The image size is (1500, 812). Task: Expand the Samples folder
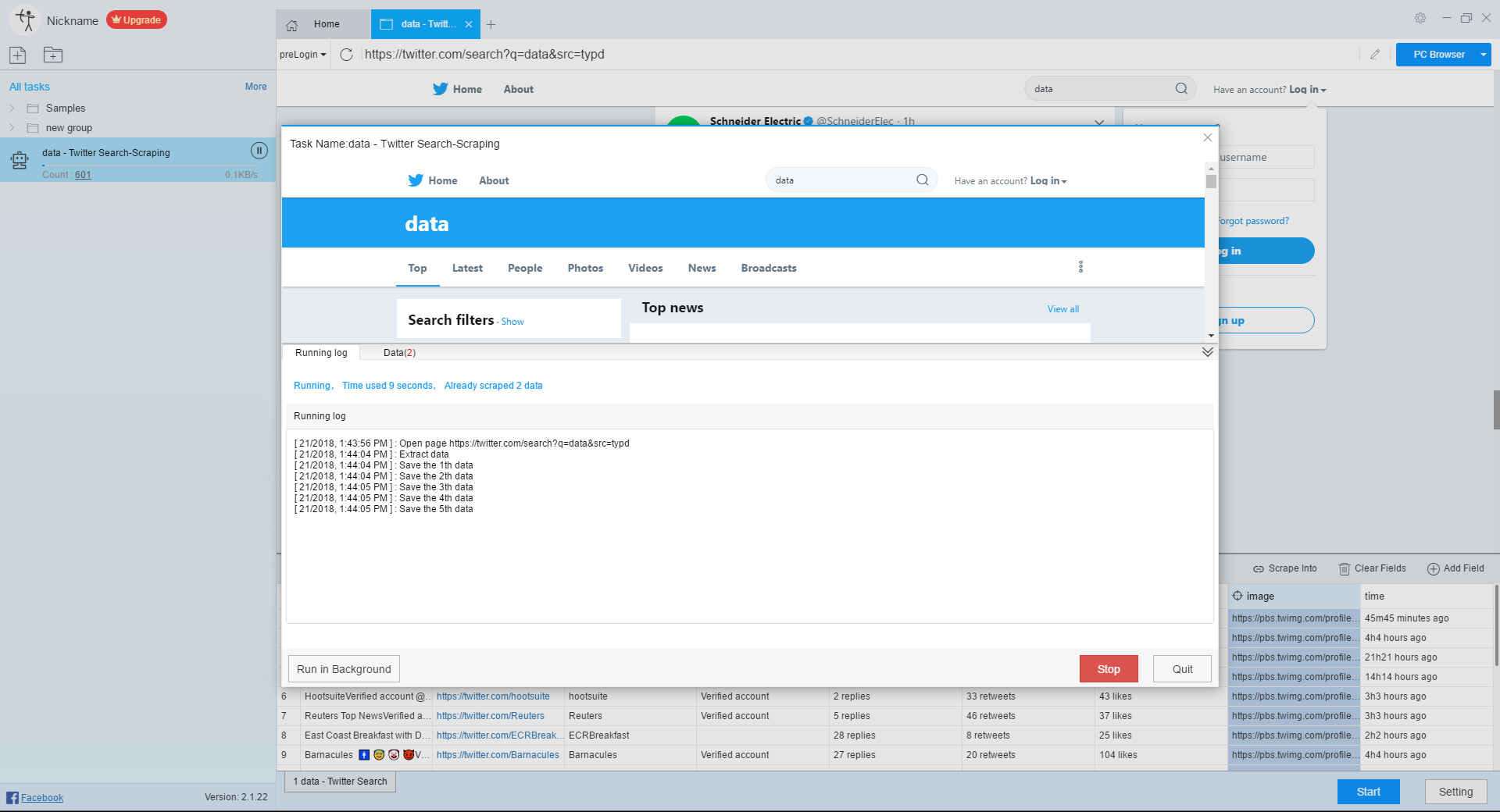pyautogui.click(x=12, y=108)
